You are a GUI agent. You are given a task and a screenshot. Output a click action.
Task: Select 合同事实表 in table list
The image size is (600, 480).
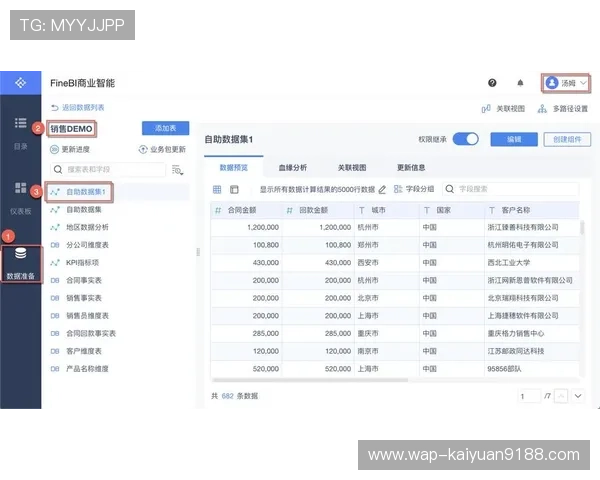click(x=76, y=280)
